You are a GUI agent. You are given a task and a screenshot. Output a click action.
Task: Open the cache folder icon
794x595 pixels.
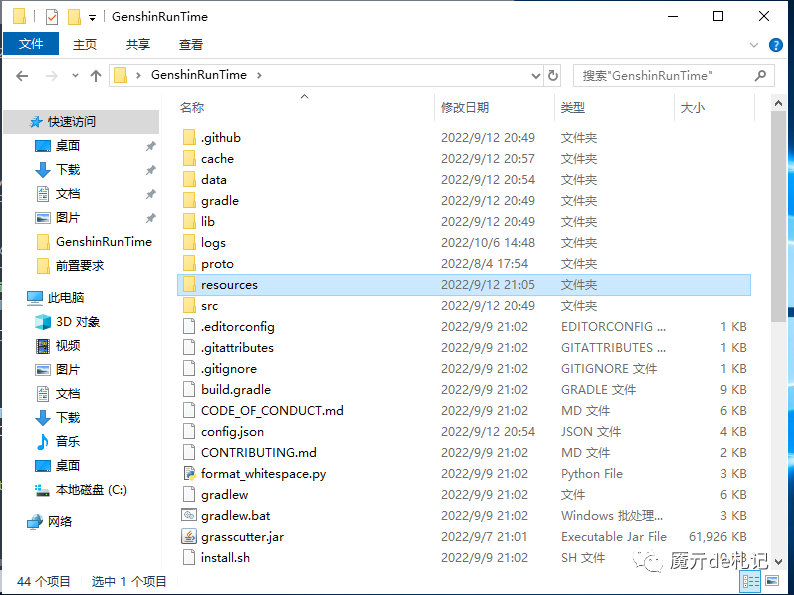189,158
